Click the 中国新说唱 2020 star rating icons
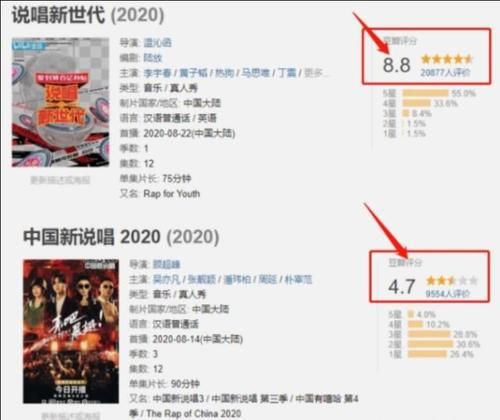 (452, 281)
